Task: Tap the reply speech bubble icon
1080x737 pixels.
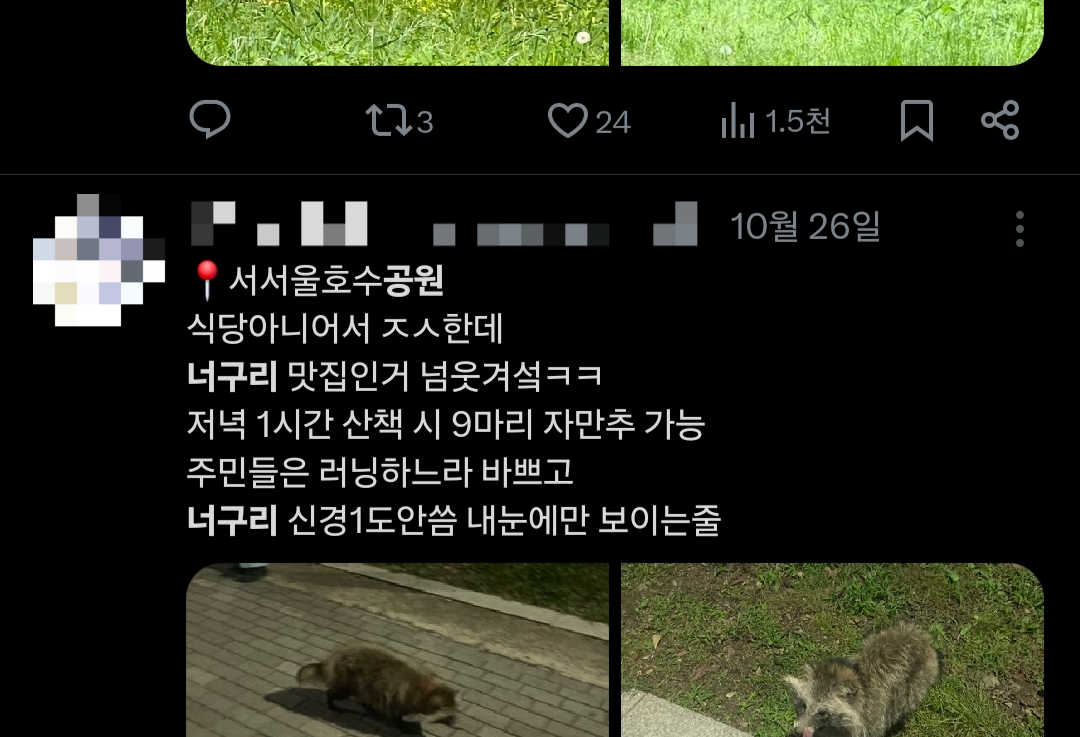Action: tap(209, 119)
